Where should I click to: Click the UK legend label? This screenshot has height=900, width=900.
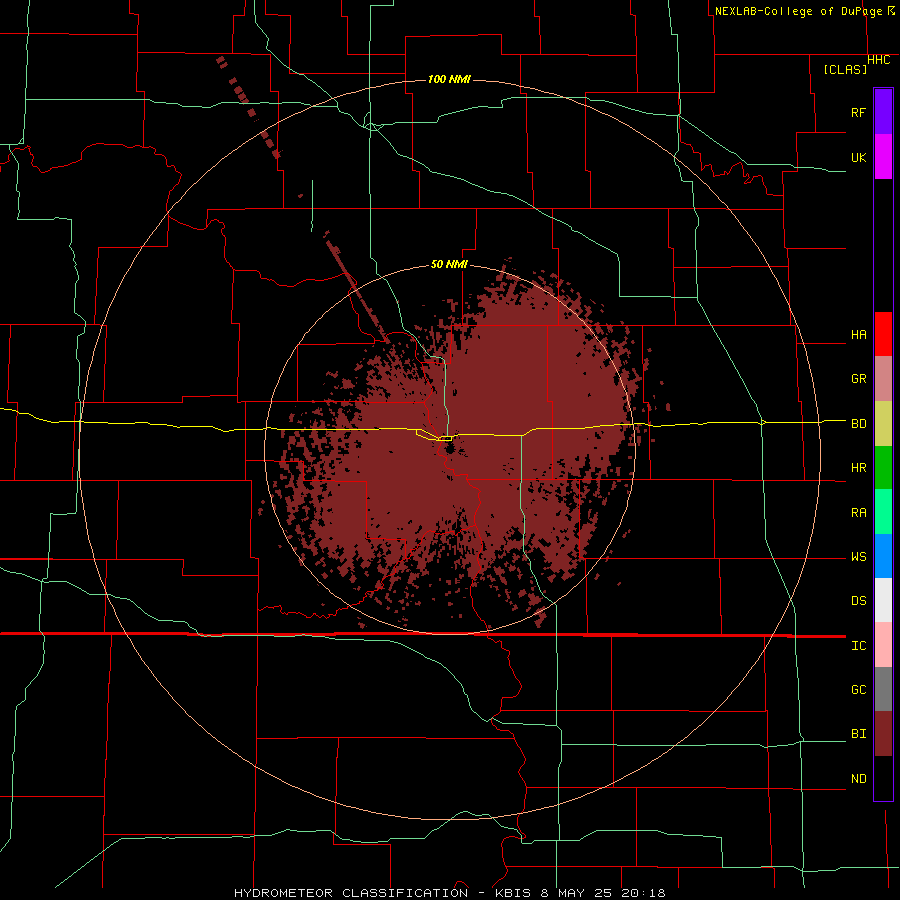858,157
